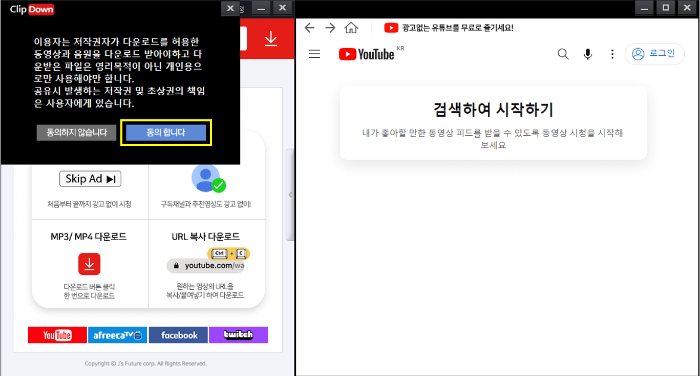Click the YouTube sign-in button
Viewport: 700px width, 376px height.
pos(654,54)
